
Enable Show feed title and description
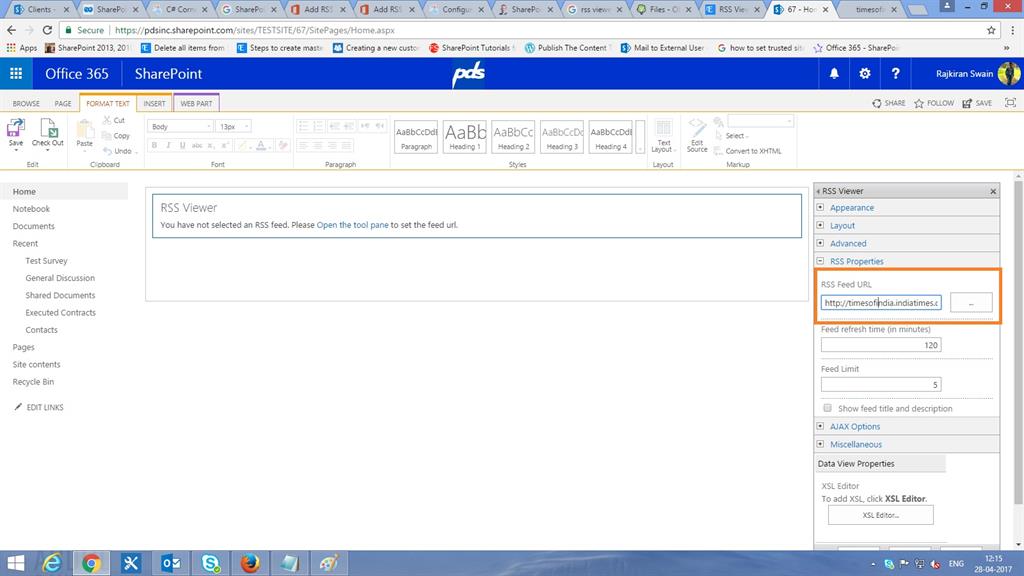pos(828,408)
